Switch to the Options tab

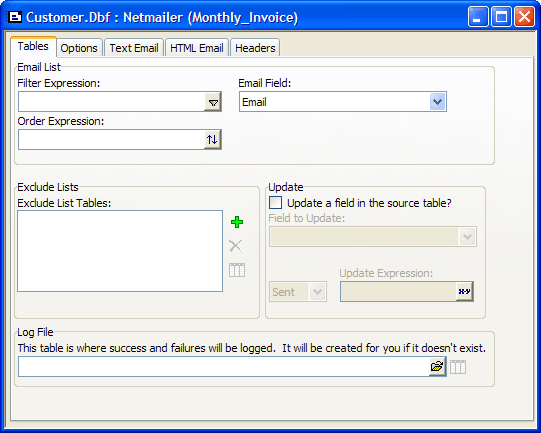(79, 48)
